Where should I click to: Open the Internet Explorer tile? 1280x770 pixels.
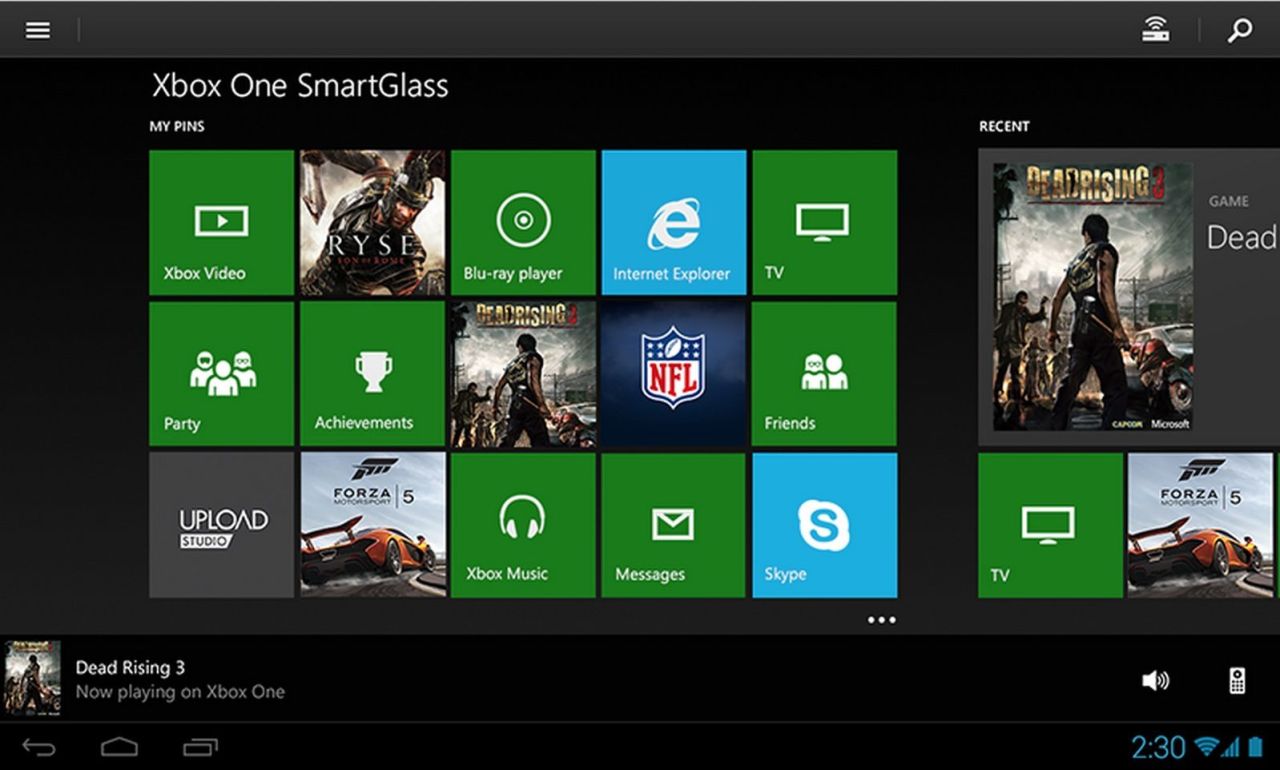[x=674, y=222]
